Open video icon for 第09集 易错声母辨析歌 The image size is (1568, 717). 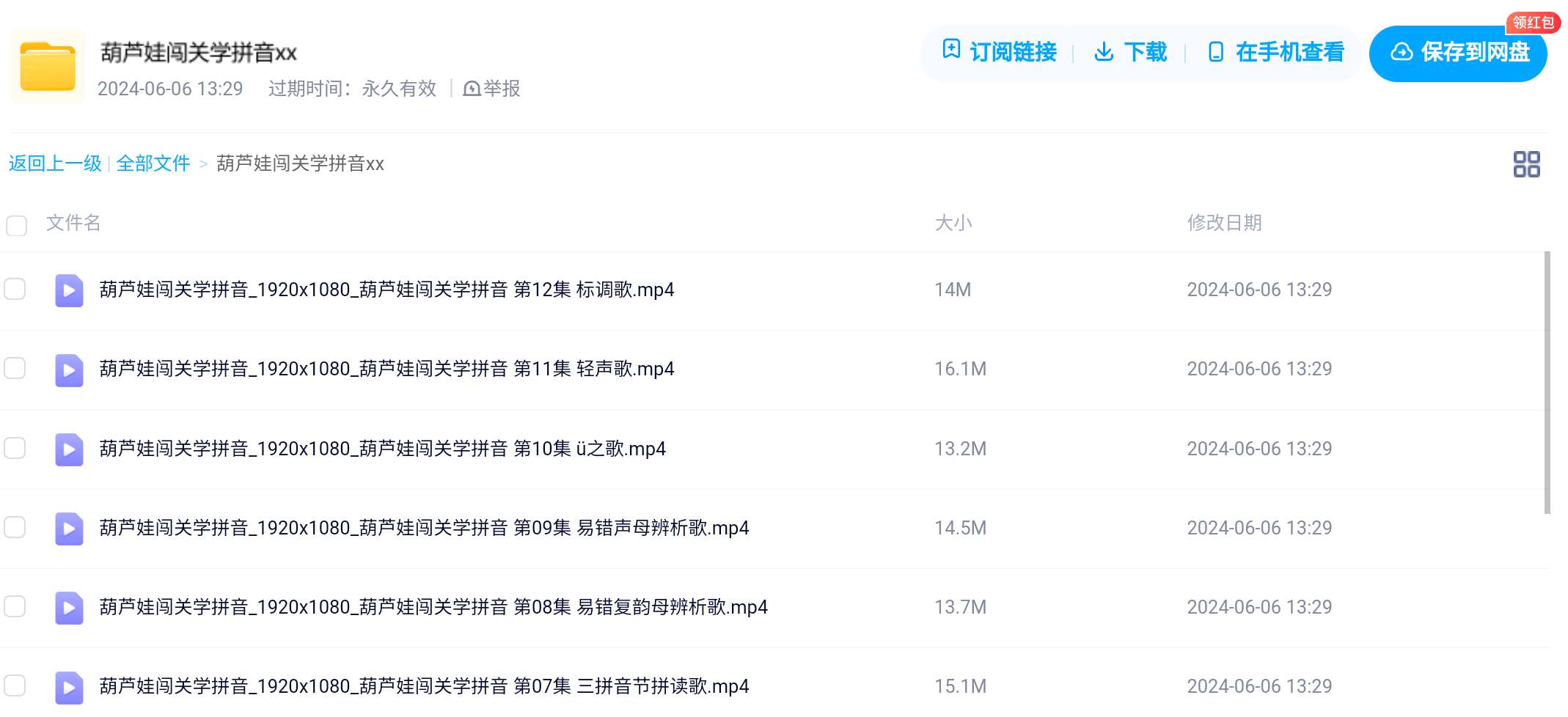pyautogui.click(x=69, y=529)
